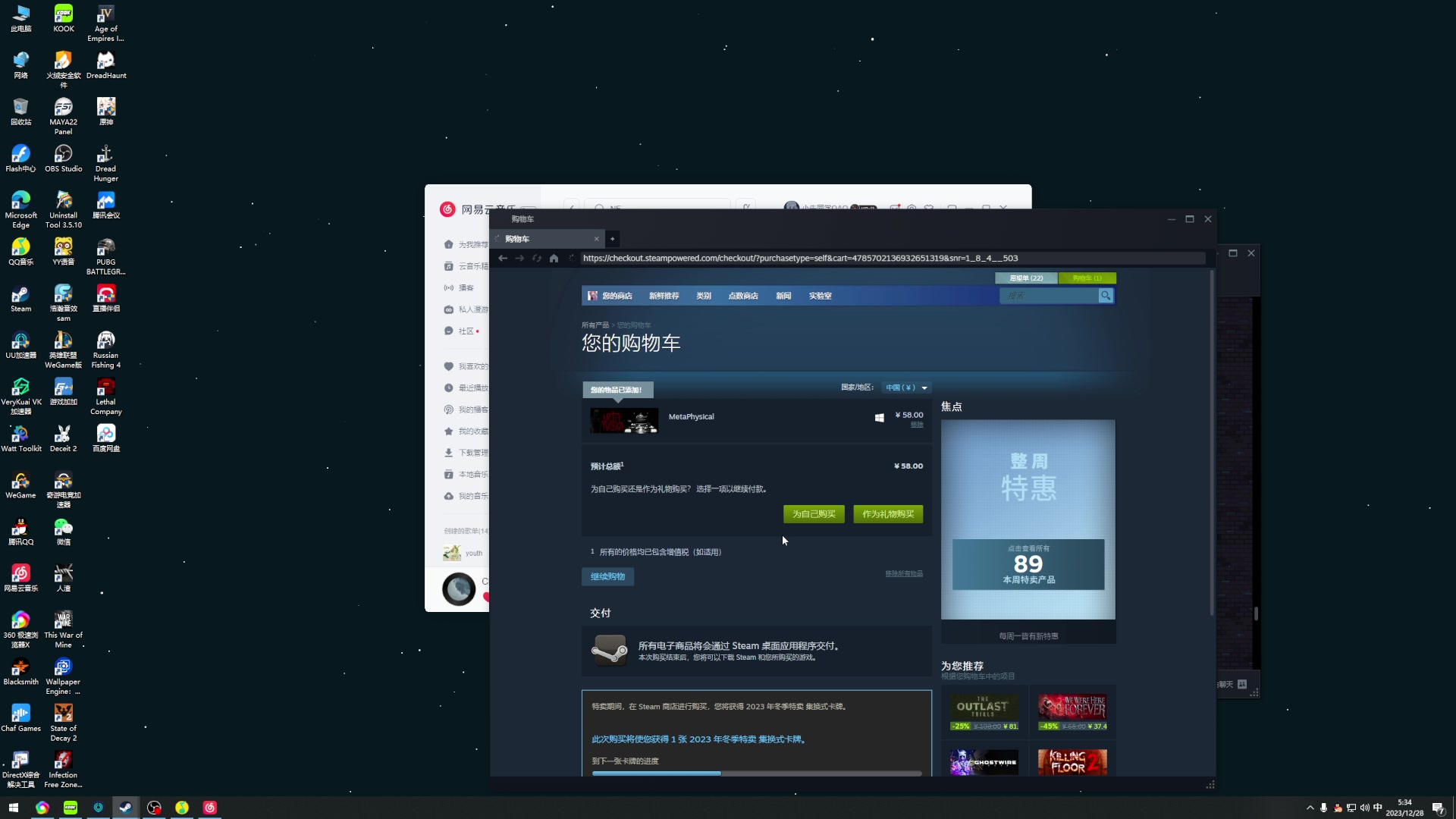
Task: Close the 购物车 browser tab
Action: pos(596,239)
